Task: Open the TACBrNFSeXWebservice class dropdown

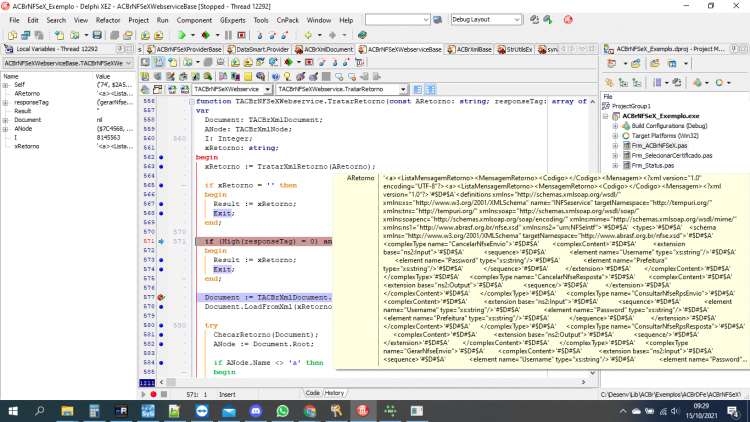Action: (267, 89)
